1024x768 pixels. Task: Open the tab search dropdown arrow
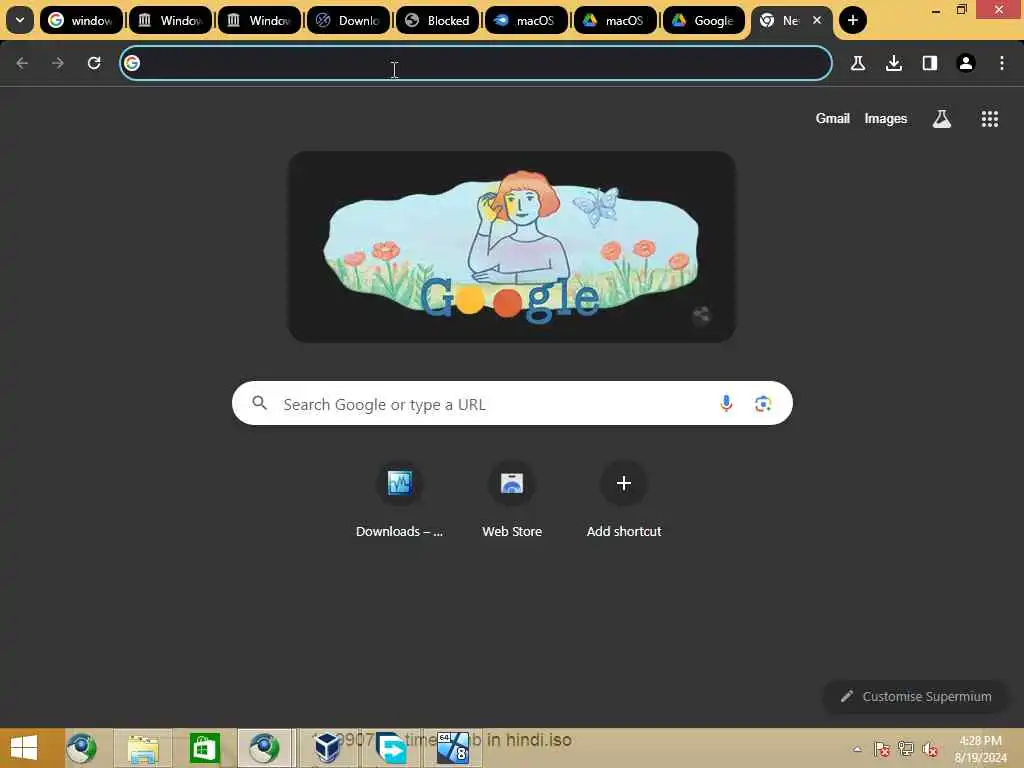[x=20, y=20]
